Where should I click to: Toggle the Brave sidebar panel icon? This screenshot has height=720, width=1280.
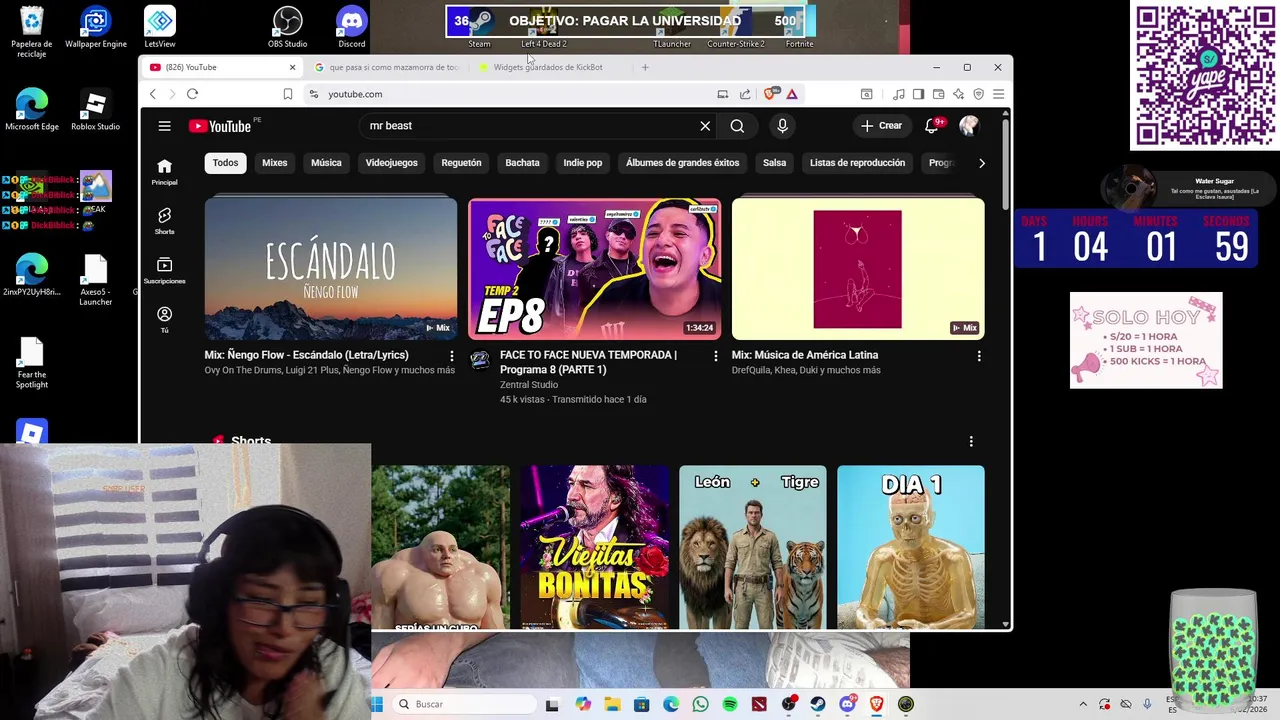coord(918,94)
